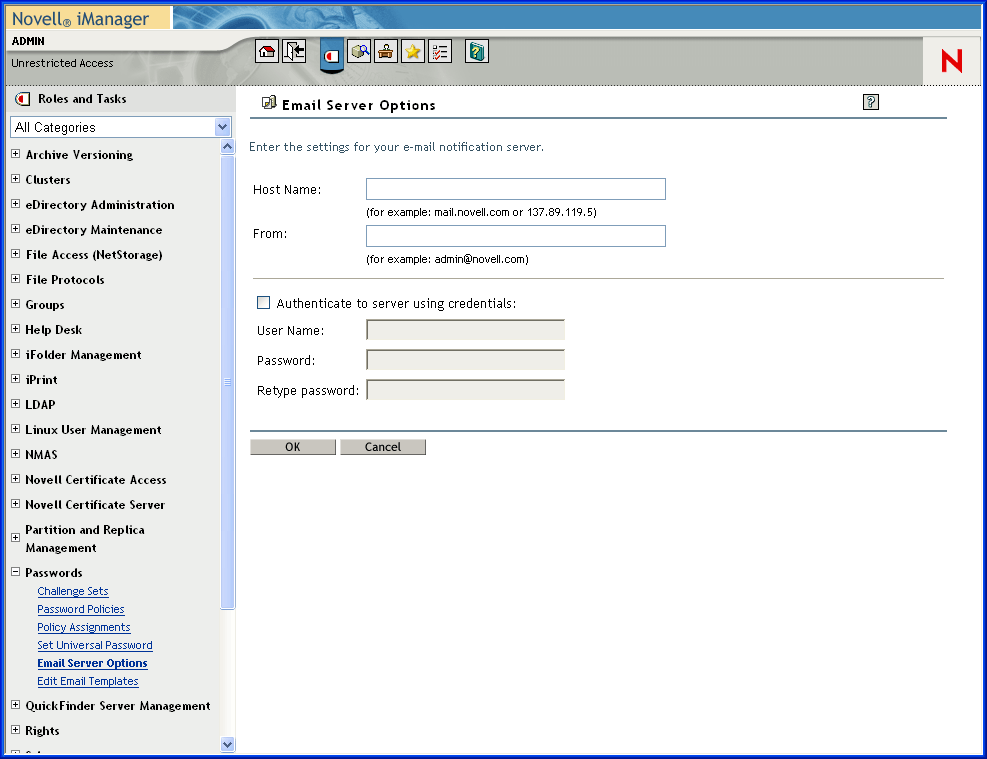Click the Favorites star icon
Screen dimensions: 987x759
[x=412, y=50]
